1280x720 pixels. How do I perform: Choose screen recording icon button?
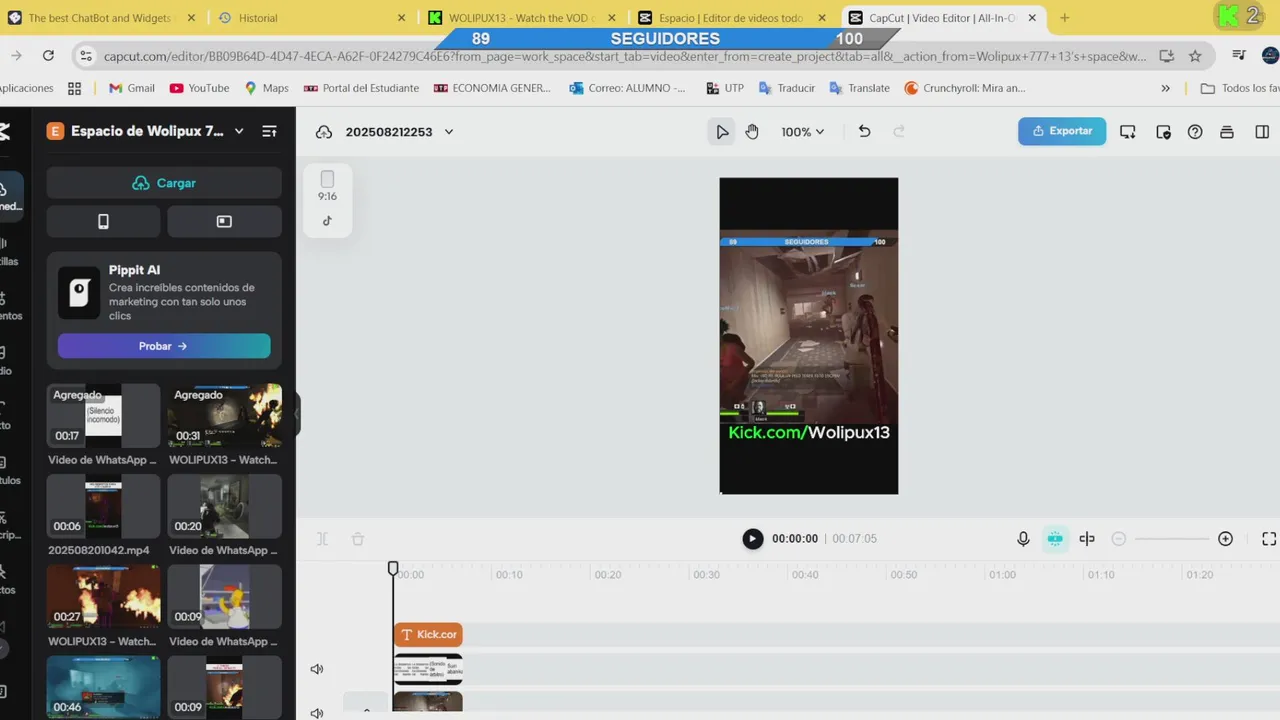tap(224, 222)
